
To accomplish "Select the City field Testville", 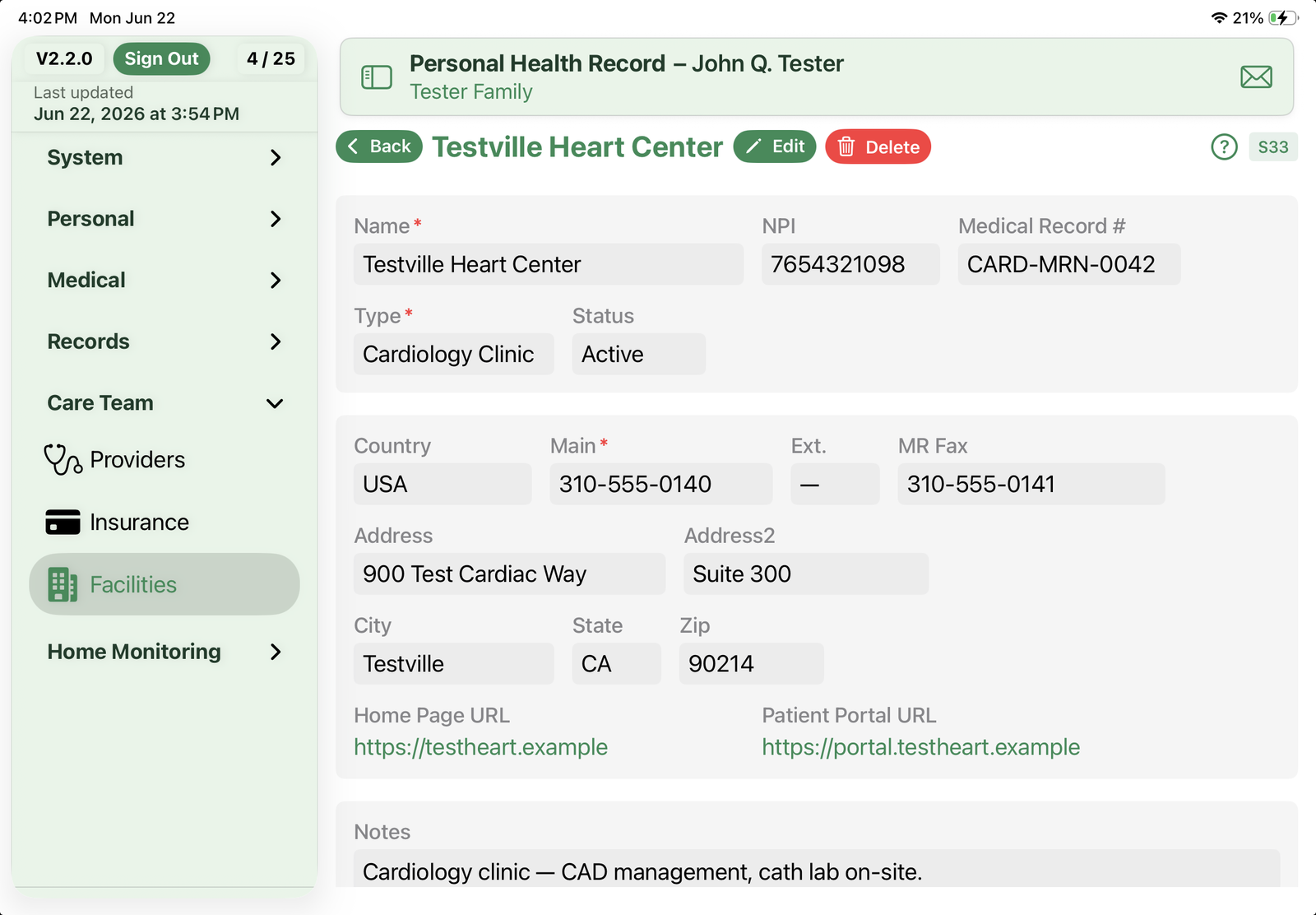I will pos(454,663).
